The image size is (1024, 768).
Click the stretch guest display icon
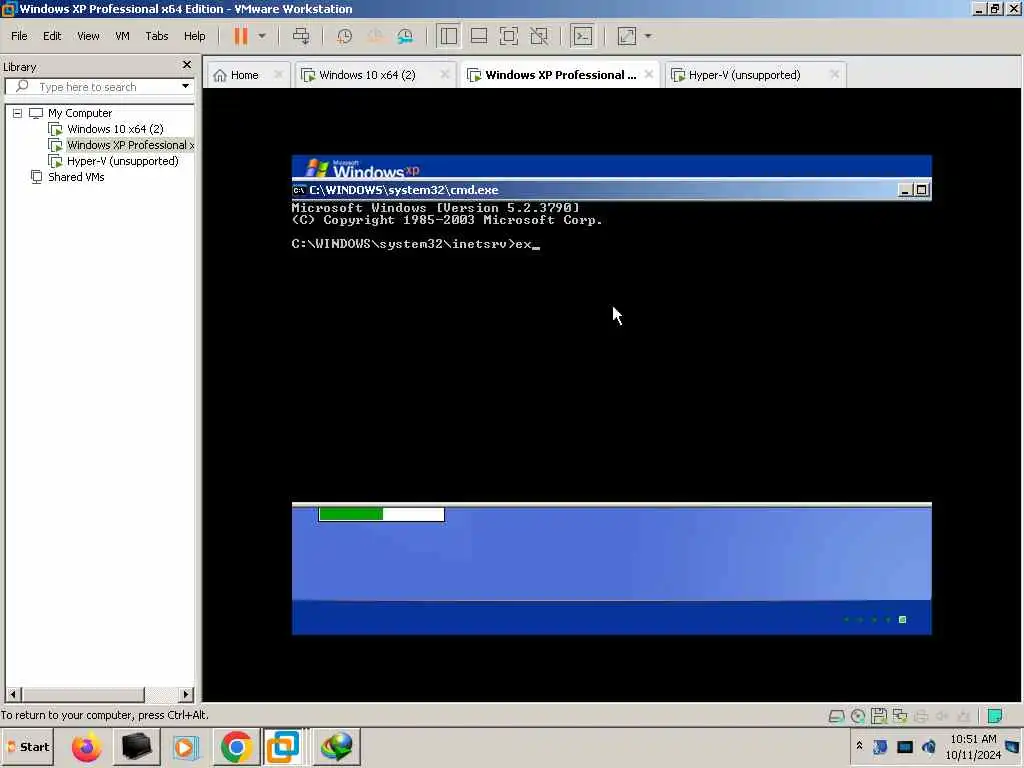(626, 36)
